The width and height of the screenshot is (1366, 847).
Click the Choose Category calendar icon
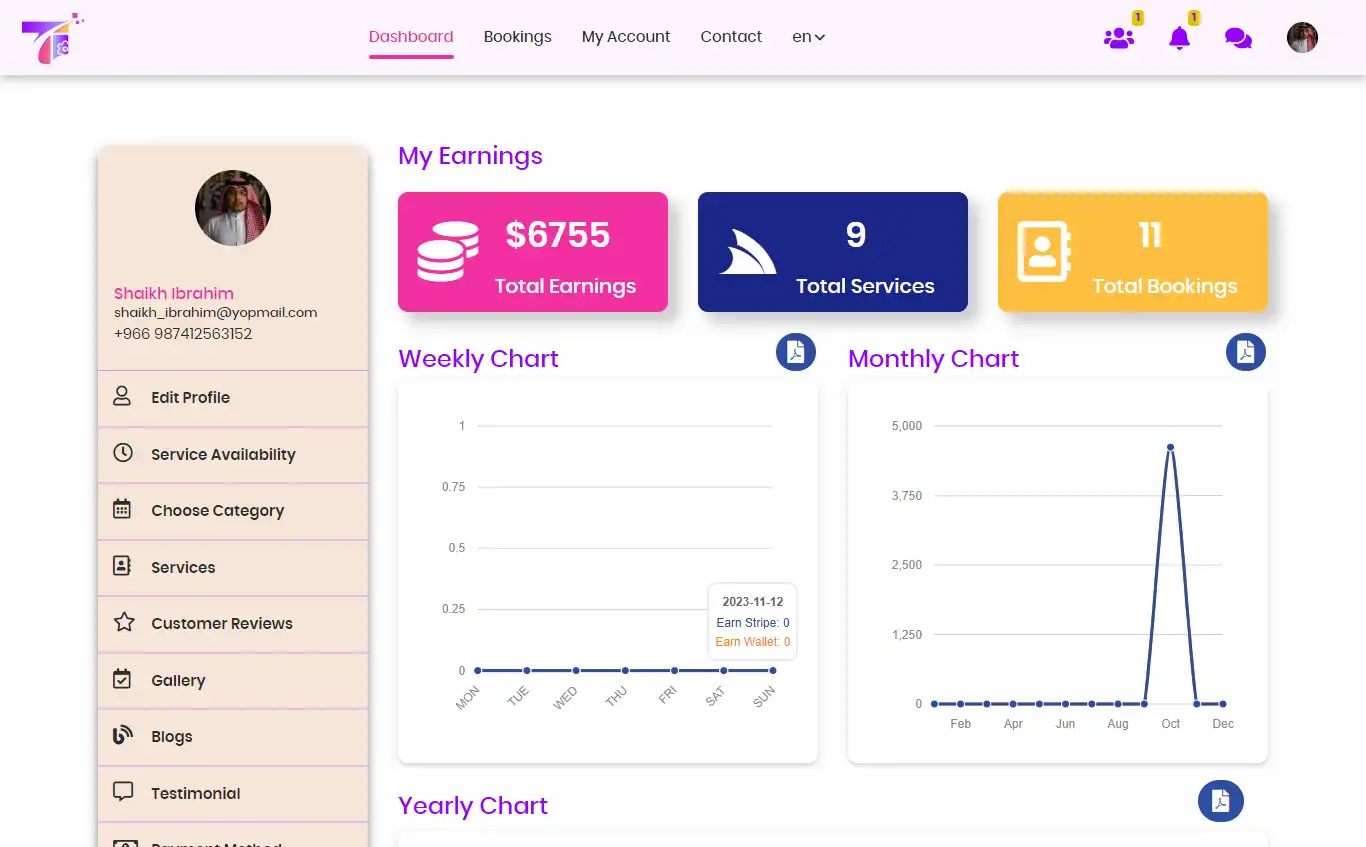point(122,510)
